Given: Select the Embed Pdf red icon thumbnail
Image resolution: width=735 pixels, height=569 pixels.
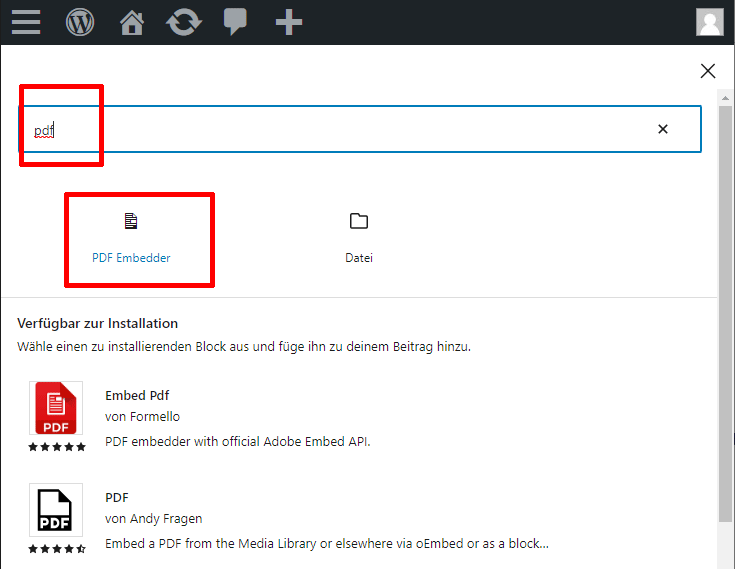Looking at the screenshot, I should pyautogui.click(x=56, y=408).
